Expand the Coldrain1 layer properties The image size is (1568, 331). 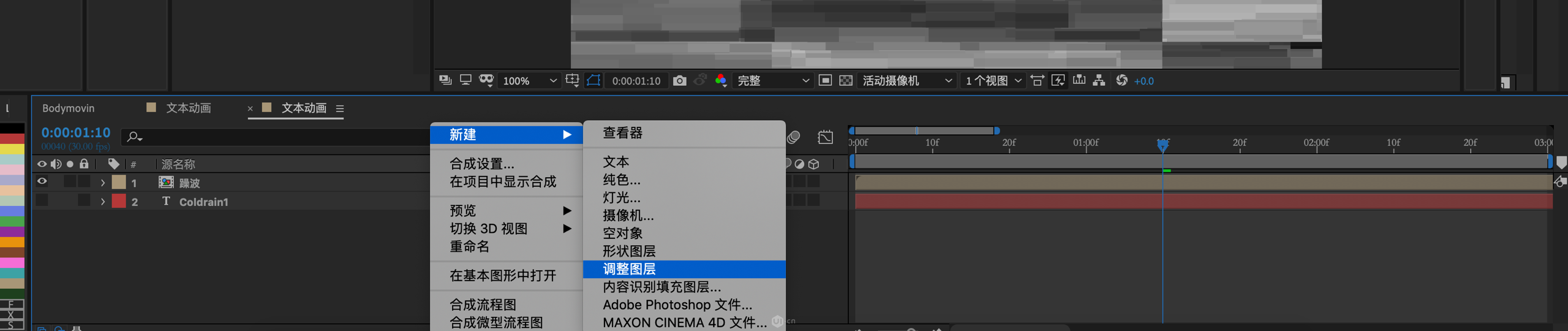pyautogui.click(x=103, y=201)
